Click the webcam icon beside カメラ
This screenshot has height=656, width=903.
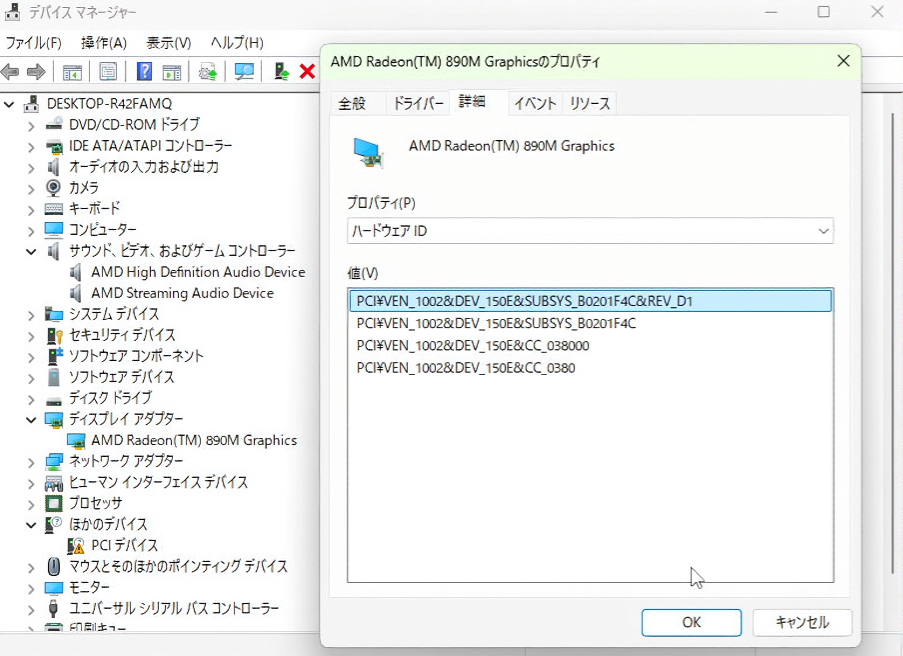(x=54, y=188)
